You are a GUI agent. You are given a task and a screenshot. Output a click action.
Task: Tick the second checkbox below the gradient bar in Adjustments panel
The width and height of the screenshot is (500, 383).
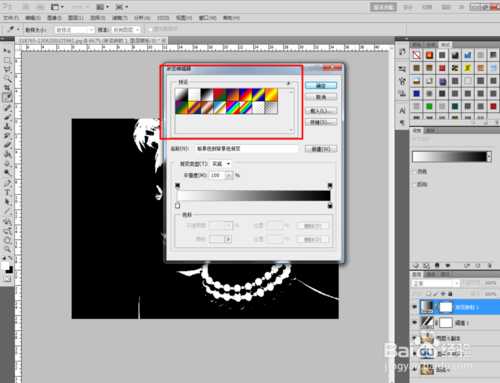414,184
